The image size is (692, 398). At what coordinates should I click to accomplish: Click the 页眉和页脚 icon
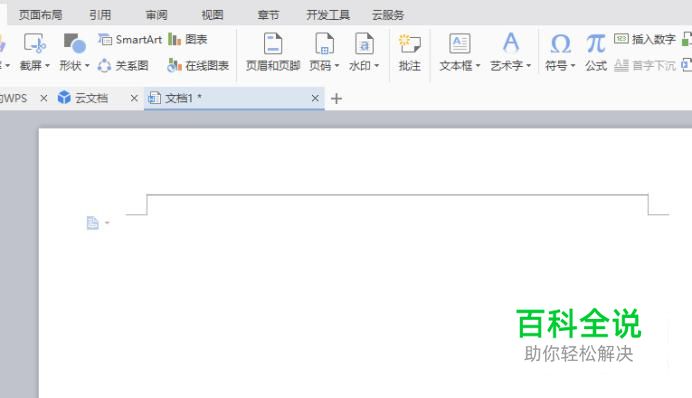273,43
